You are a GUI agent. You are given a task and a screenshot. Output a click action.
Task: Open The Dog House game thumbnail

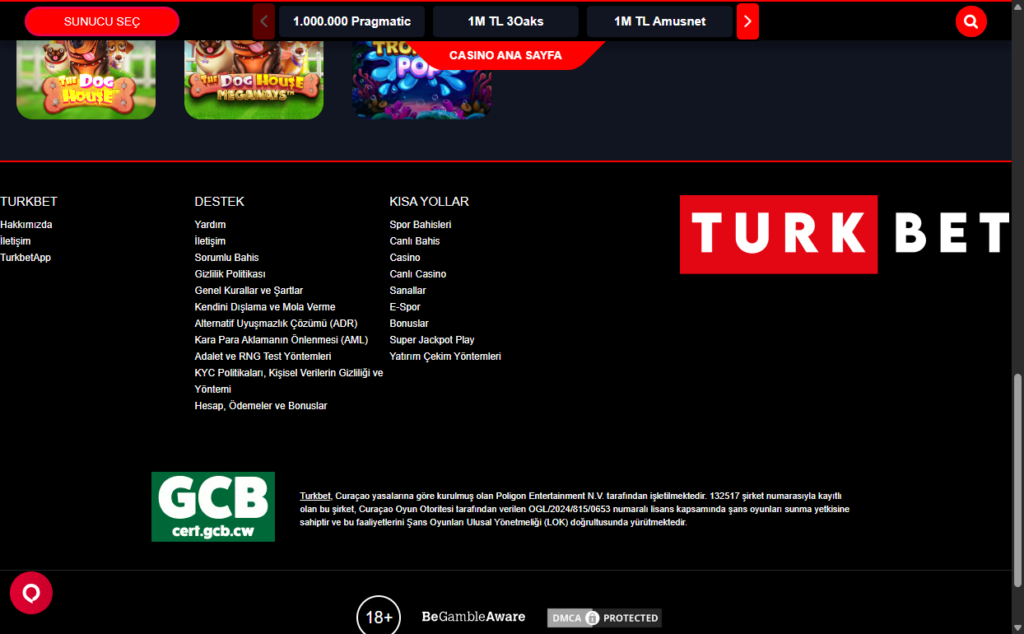(x=85, y=78)
